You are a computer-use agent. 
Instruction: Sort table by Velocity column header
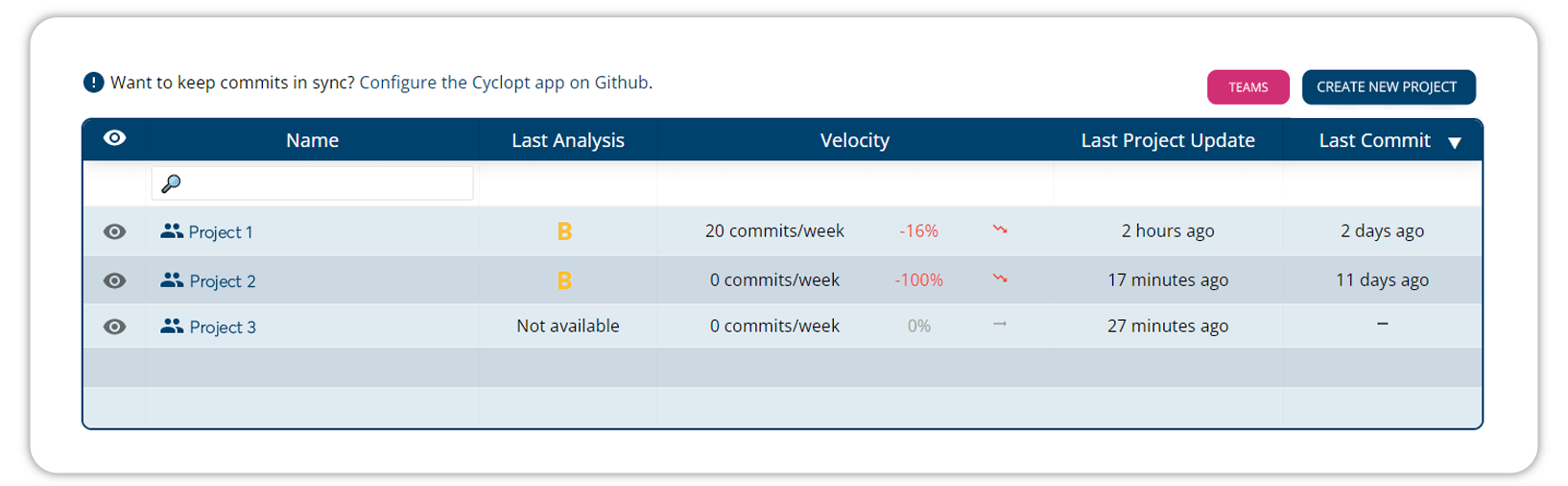tap(854, 140)
